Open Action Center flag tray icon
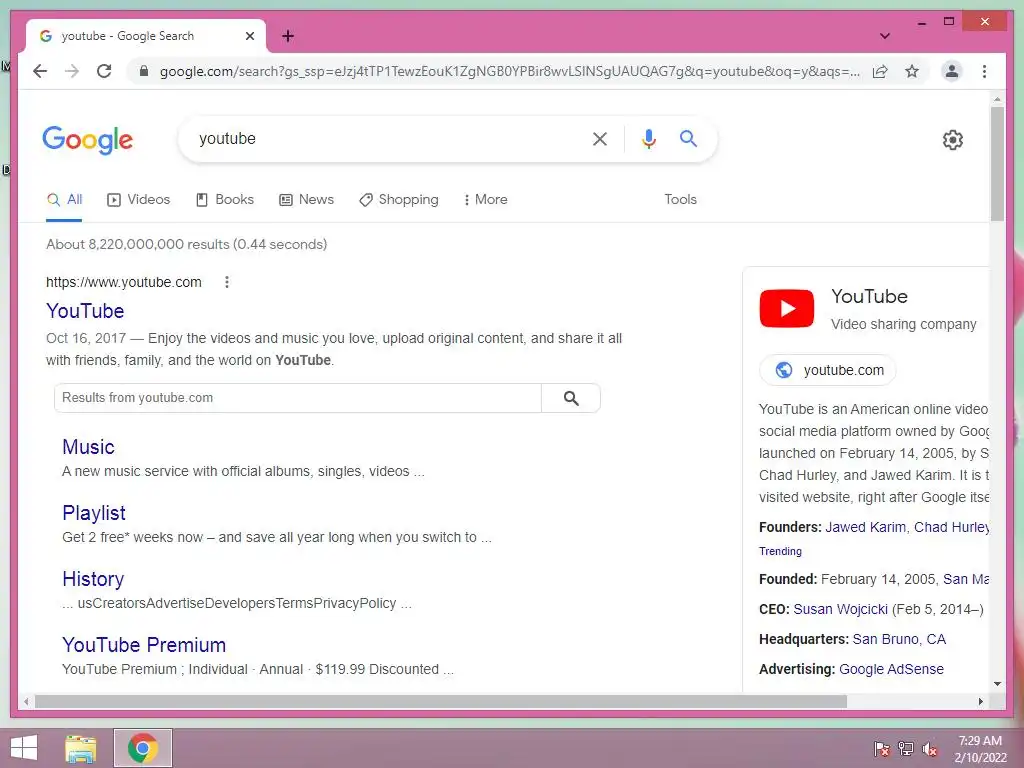 pos(882,749)
